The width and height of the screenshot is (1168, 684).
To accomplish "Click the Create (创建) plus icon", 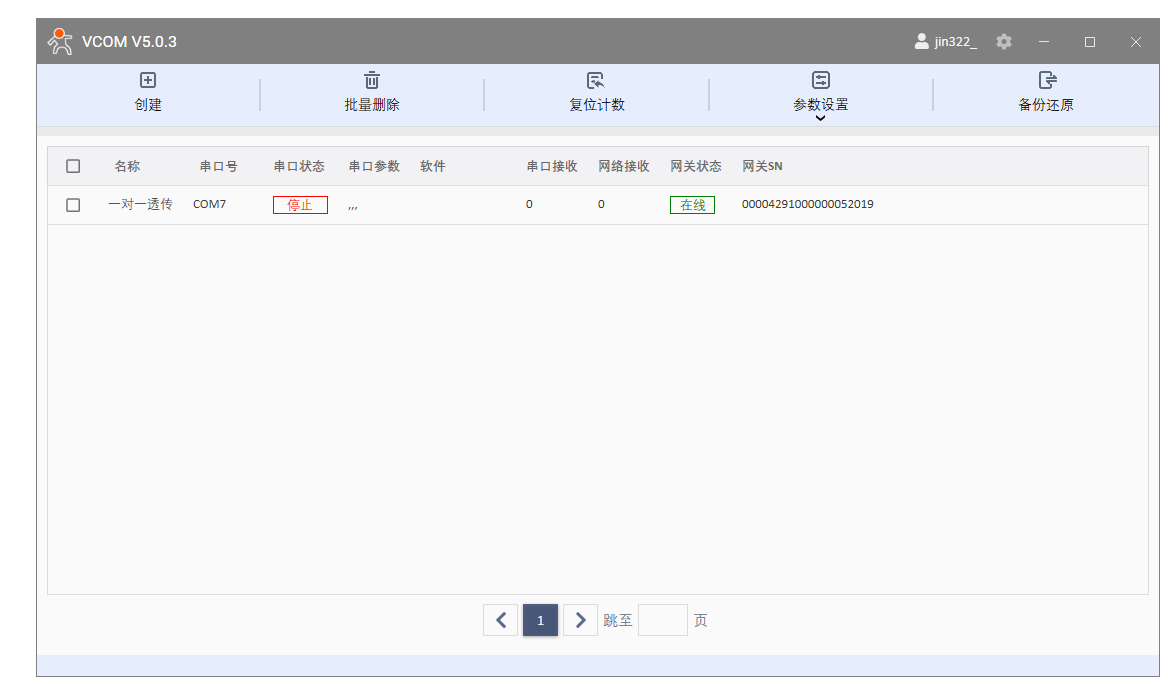I will pyautogui.click(x=148, y=81).
